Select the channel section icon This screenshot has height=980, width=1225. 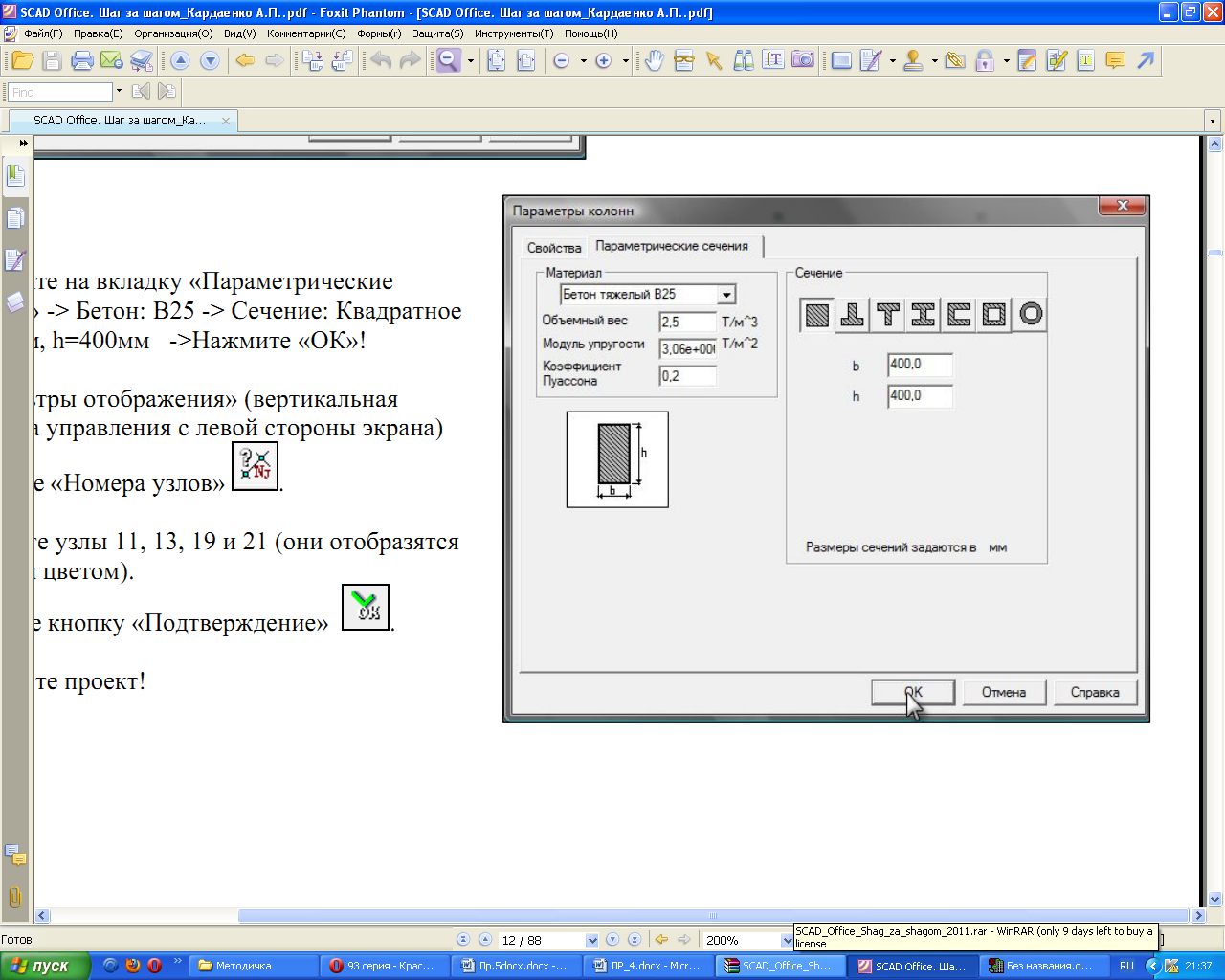tap(959, 314)
